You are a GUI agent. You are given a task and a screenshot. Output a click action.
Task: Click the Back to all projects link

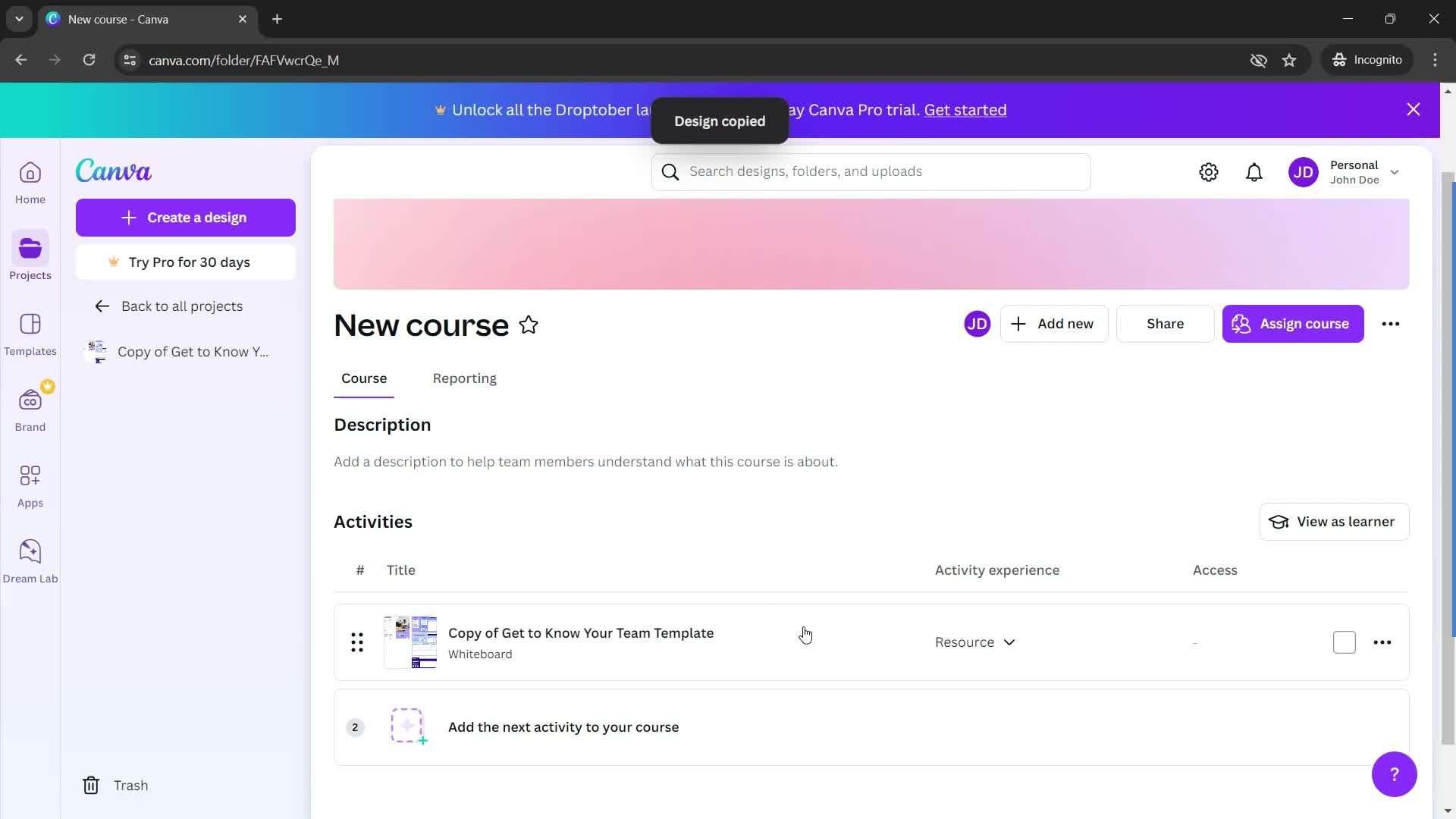[183, 306]
